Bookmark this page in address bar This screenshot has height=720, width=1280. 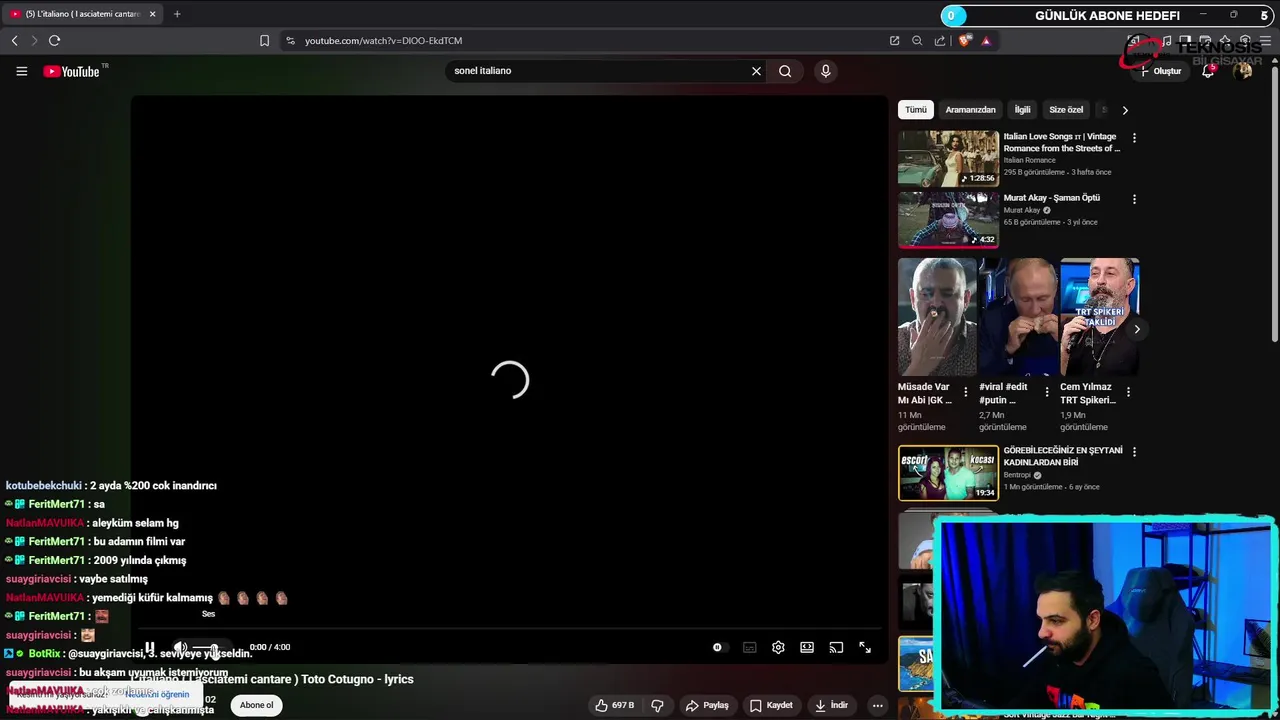pos(264,41)
